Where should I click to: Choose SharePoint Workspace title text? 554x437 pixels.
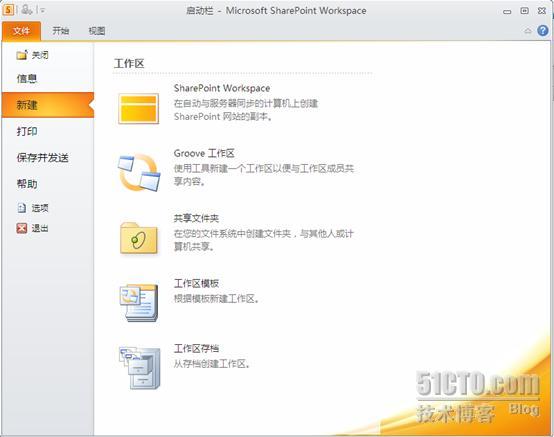tap(222, 88)
